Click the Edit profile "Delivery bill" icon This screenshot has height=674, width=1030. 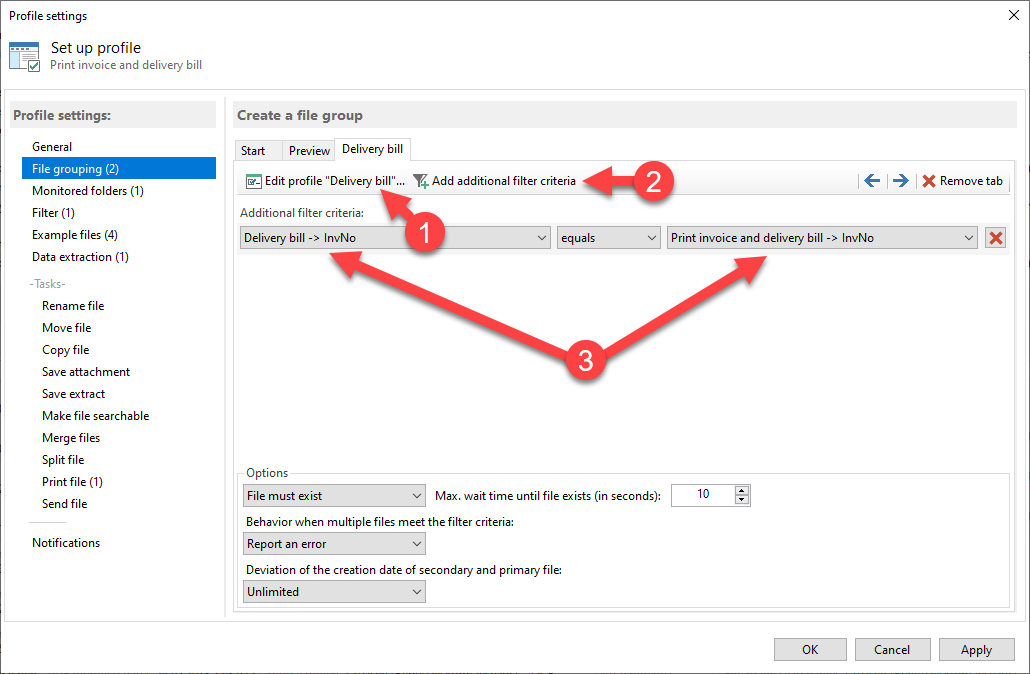254,181
